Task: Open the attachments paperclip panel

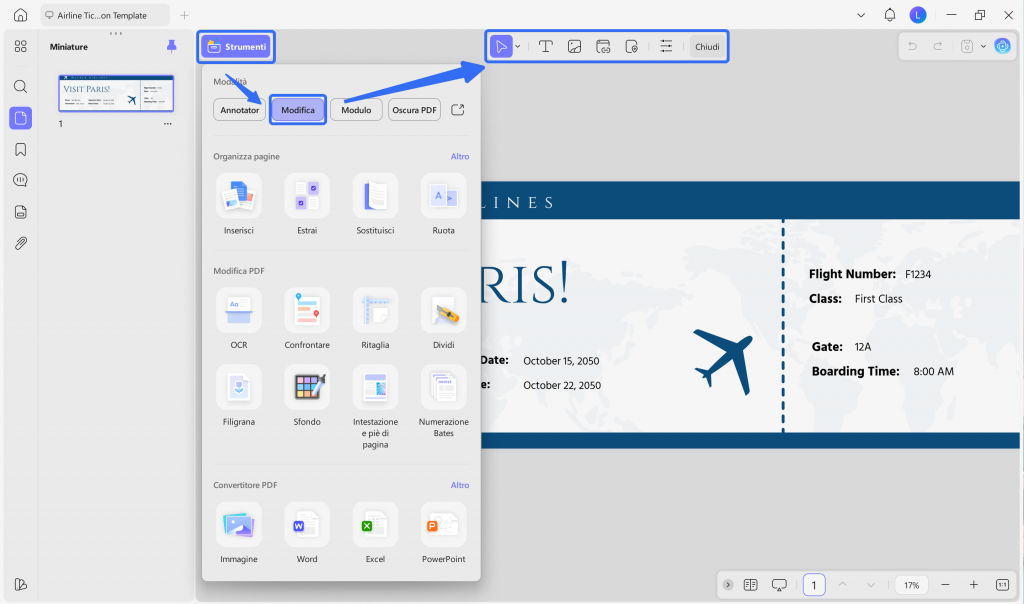Action: 20,244
